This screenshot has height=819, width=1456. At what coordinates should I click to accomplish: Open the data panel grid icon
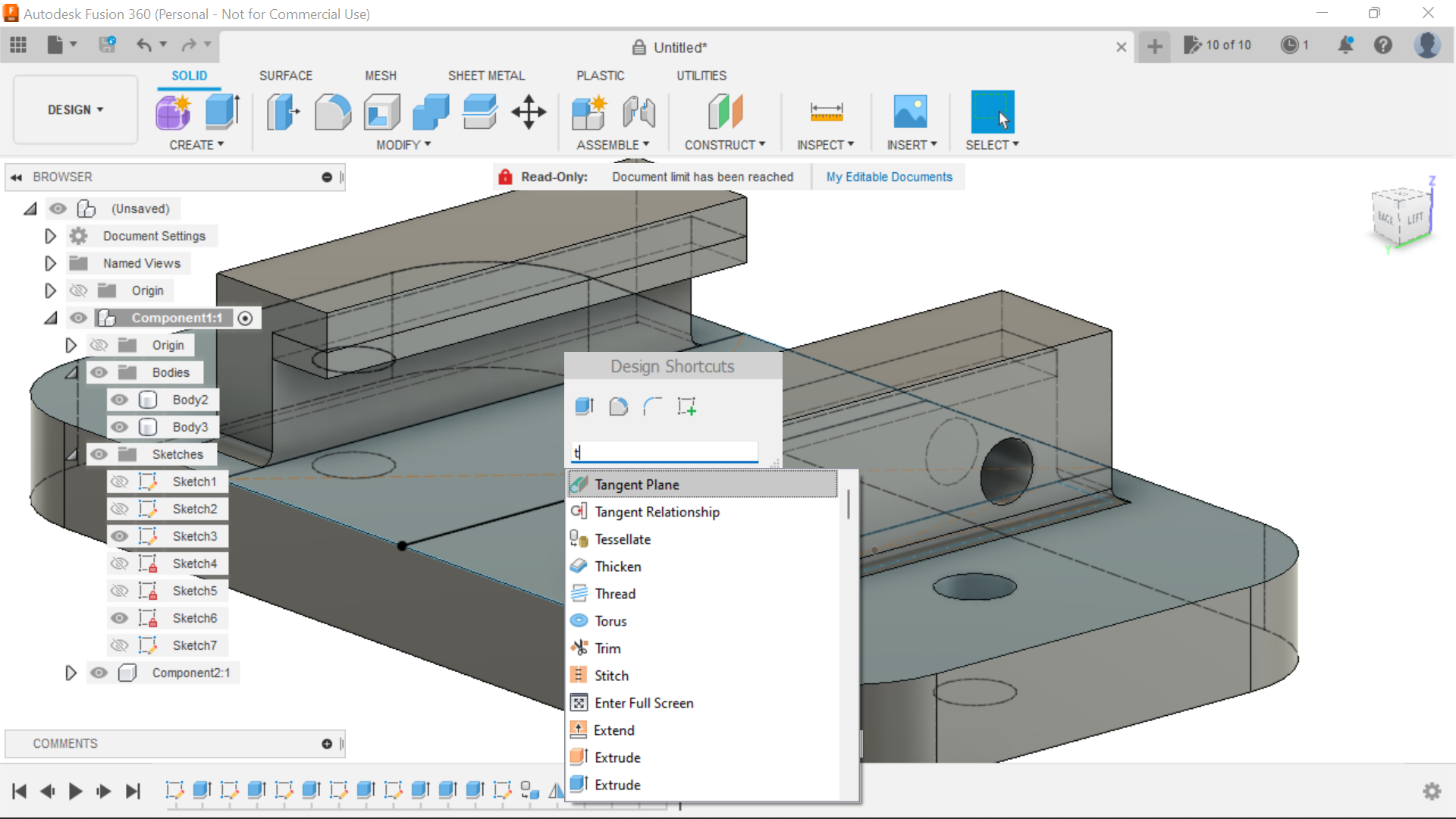pyautogui.click(x=18, y=45)
